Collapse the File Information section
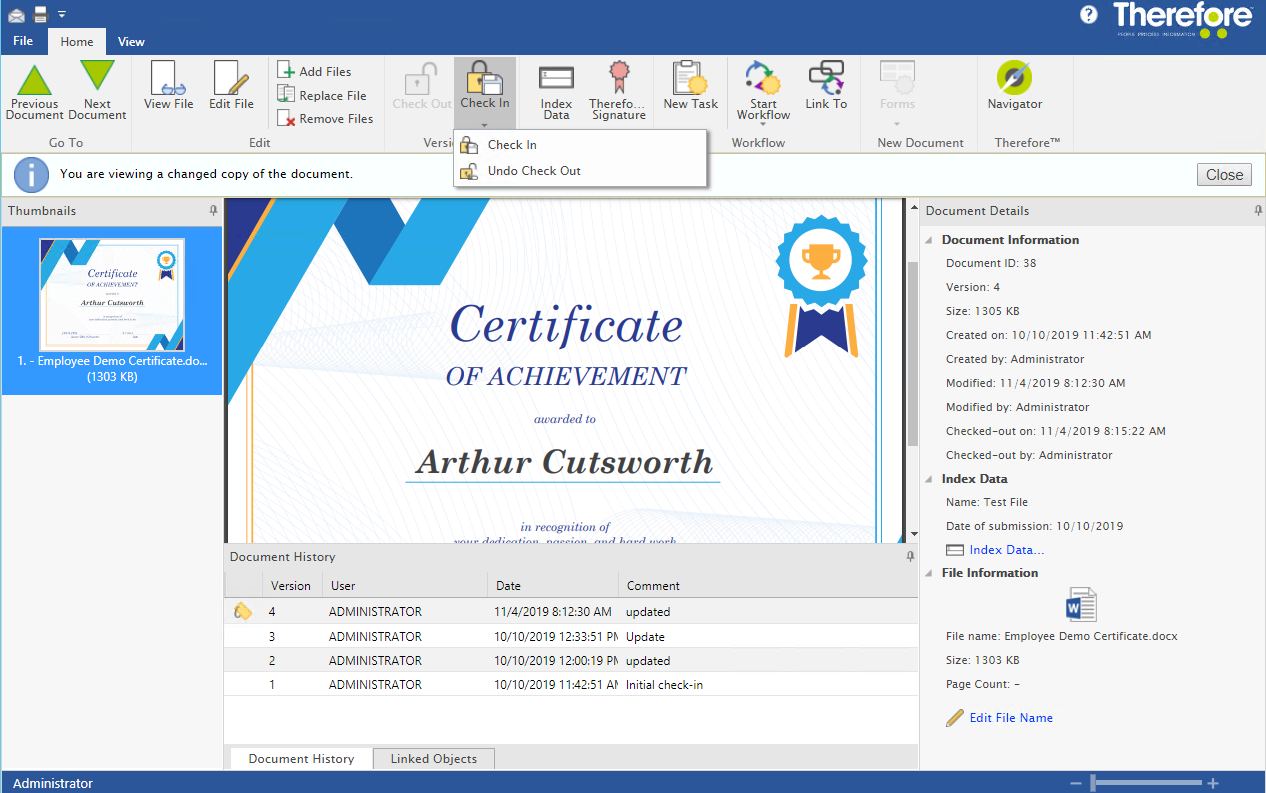The image size is (1266, 793). pos(930,573)
